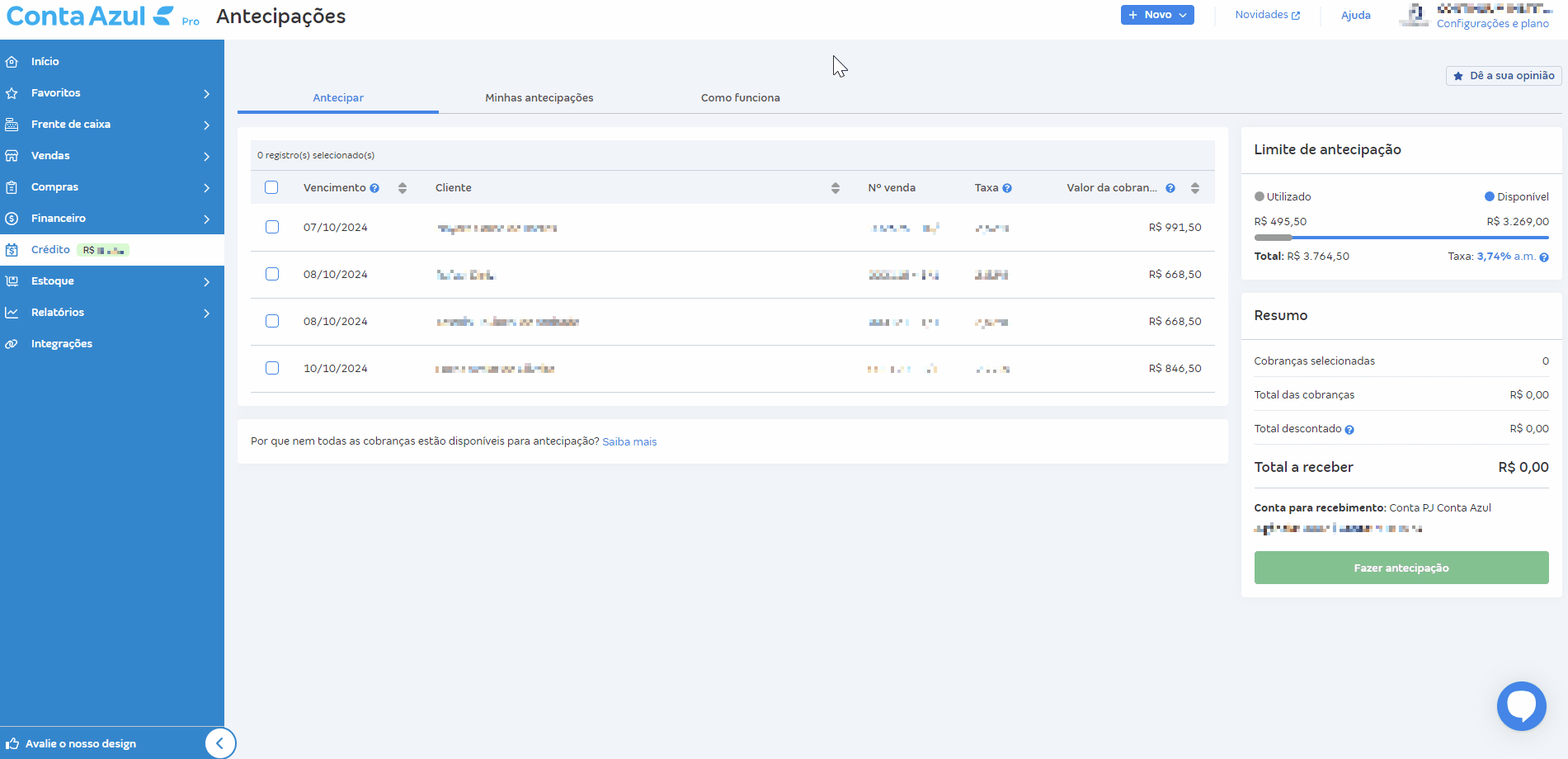The image size is (1568, 759).
Task: Open the chat support bubble
Action: pos(1521,705)
